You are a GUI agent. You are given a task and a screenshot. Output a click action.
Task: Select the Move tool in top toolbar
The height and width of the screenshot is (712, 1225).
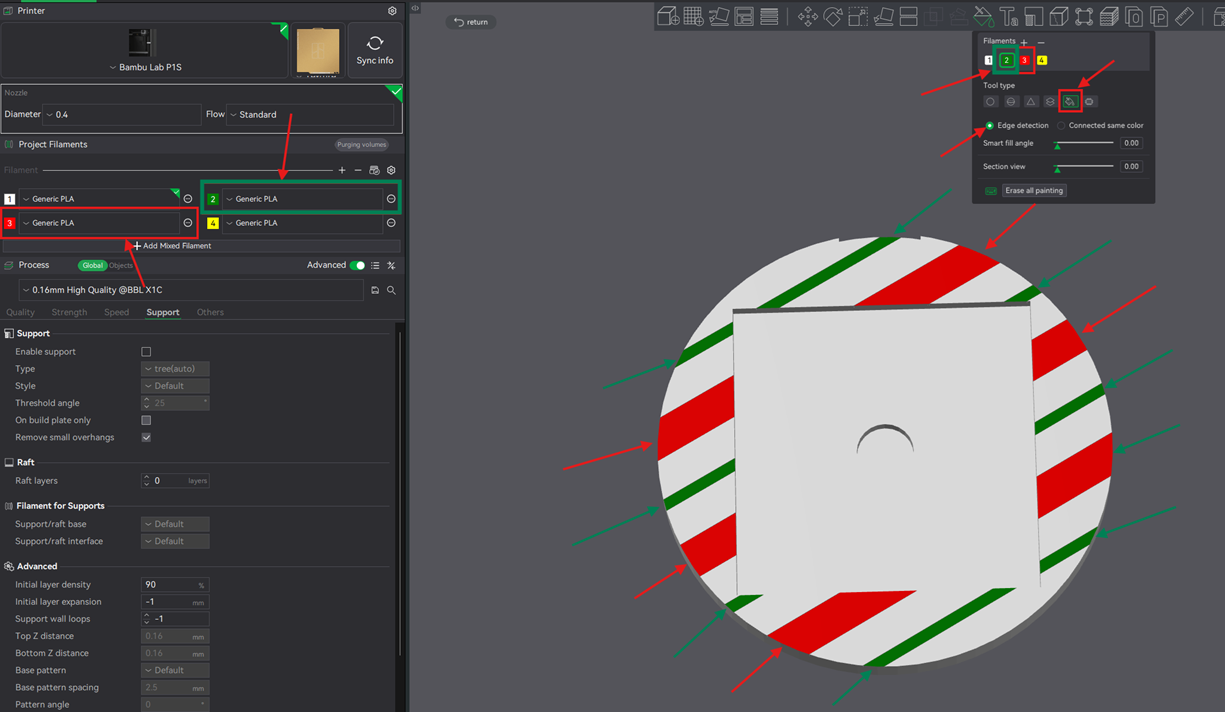807,16
